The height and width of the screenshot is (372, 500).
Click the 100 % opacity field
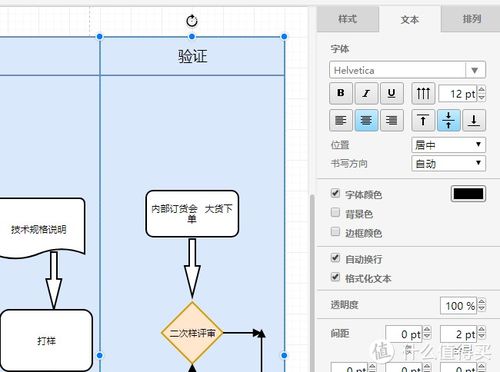459,305
